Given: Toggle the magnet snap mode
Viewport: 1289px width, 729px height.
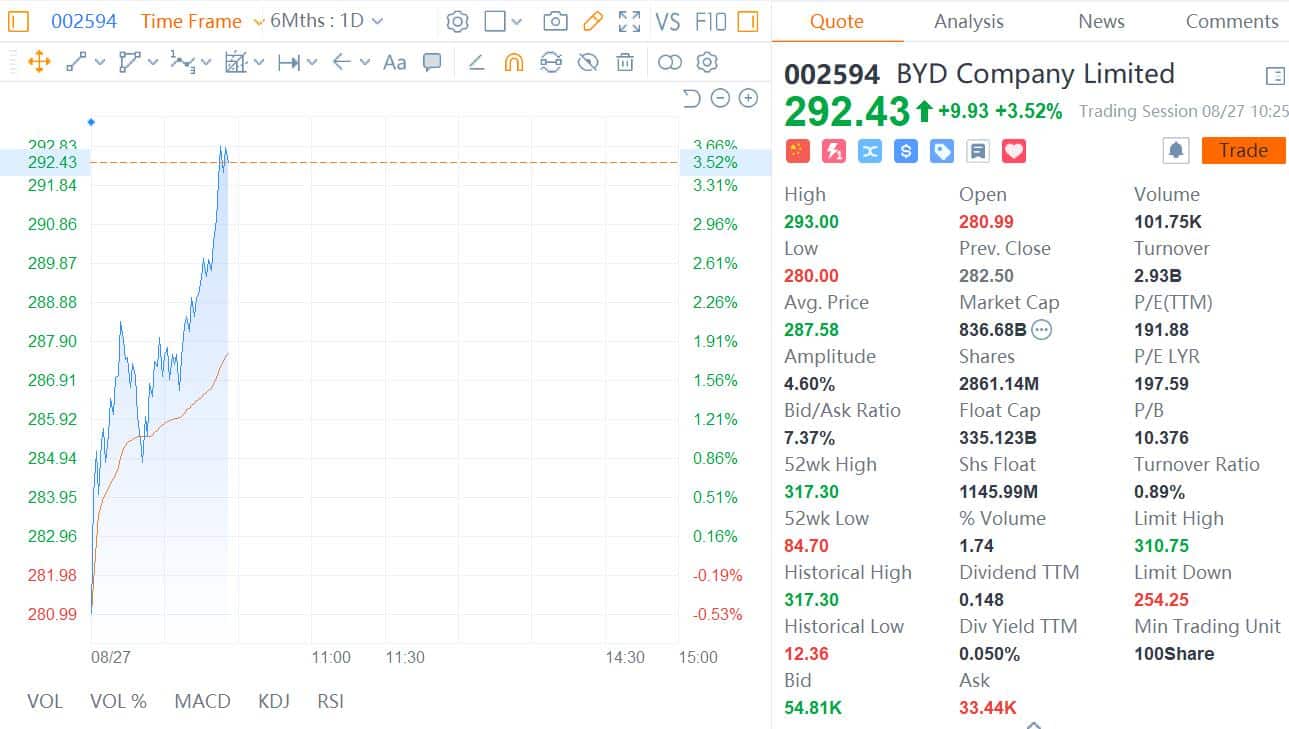Looking at the screenshot, I should coord(513,62).
